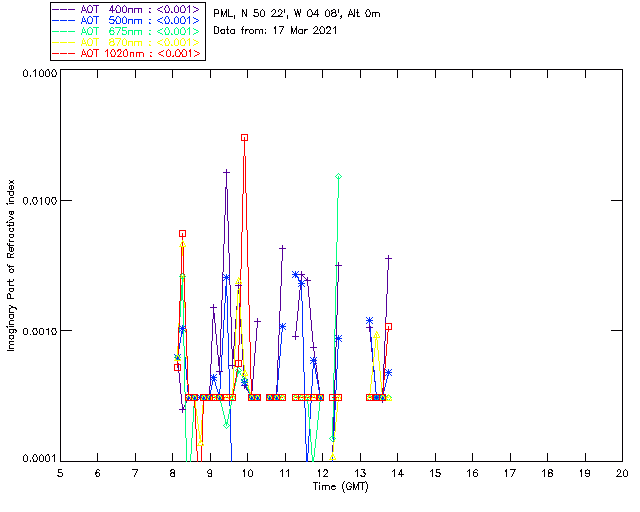Click the Imaginary Part of Refractive Index label
This screenshot has height=512, width=640.
click(11, 265)
